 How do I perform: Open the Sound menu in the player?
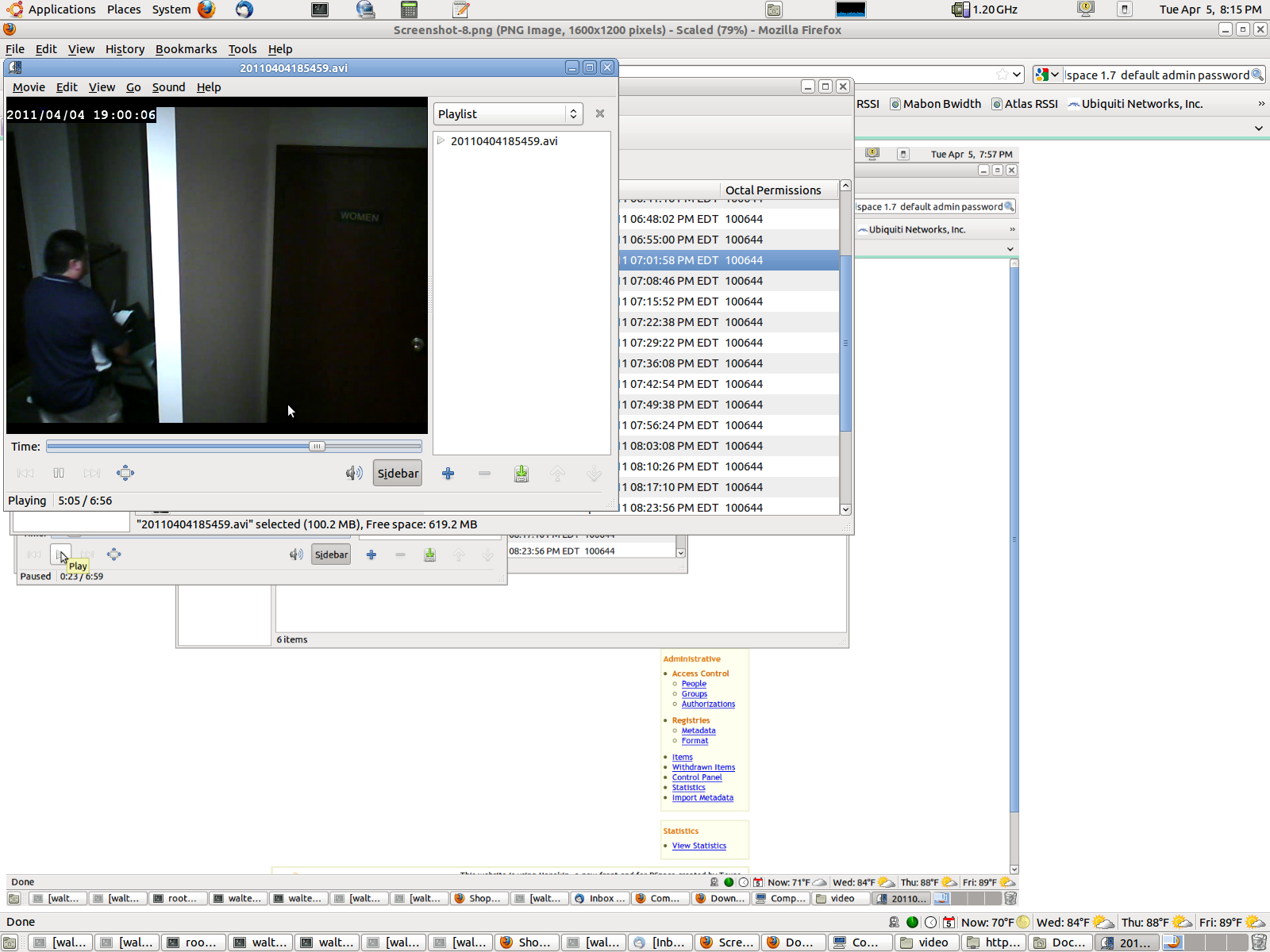pyautogui.click(x=168, y=87)
